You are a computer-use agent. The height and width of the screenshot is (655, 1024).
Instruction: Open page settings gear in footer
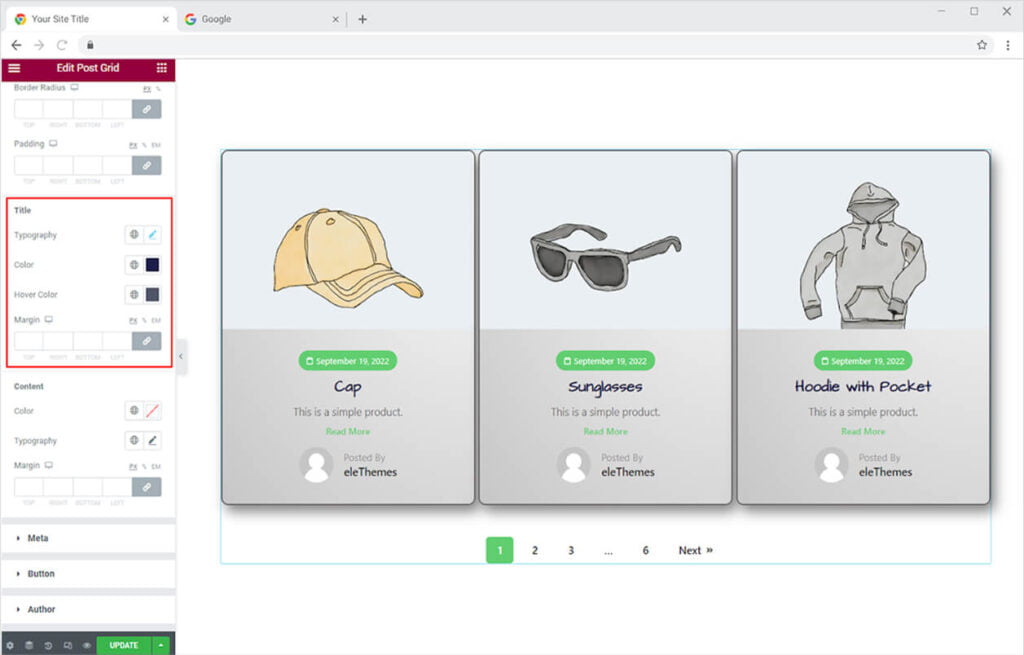pos(10,645)
